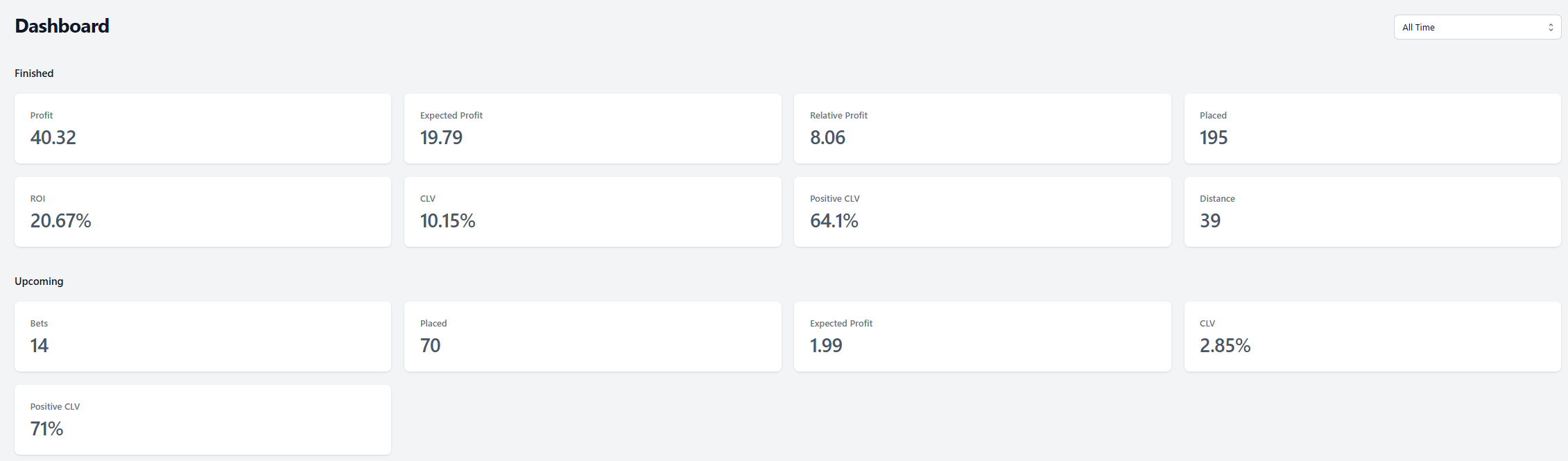Select the Expected Profit 1.99 card
The image size is (1568, 461).
coord(982,337)
